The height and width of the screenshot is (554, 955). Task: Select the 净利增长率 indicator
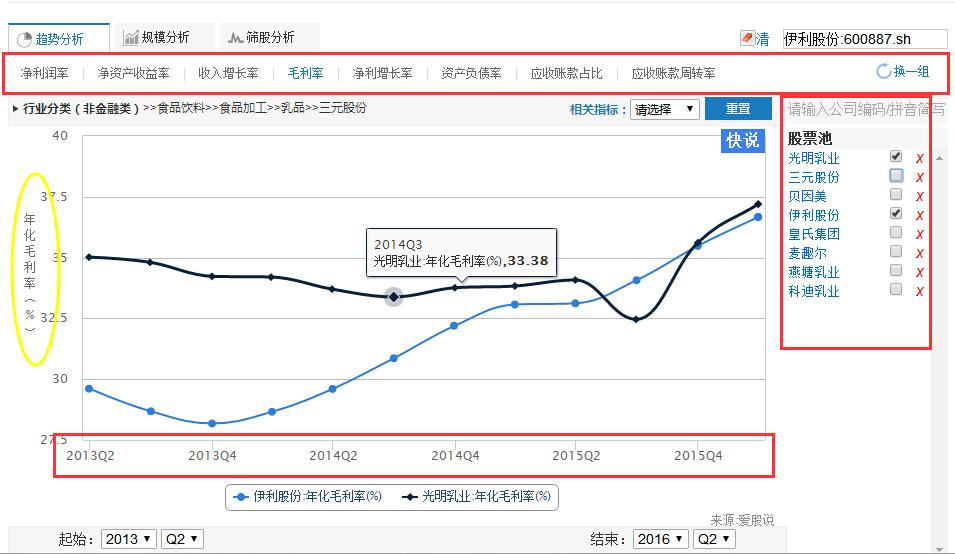point(382,74)
